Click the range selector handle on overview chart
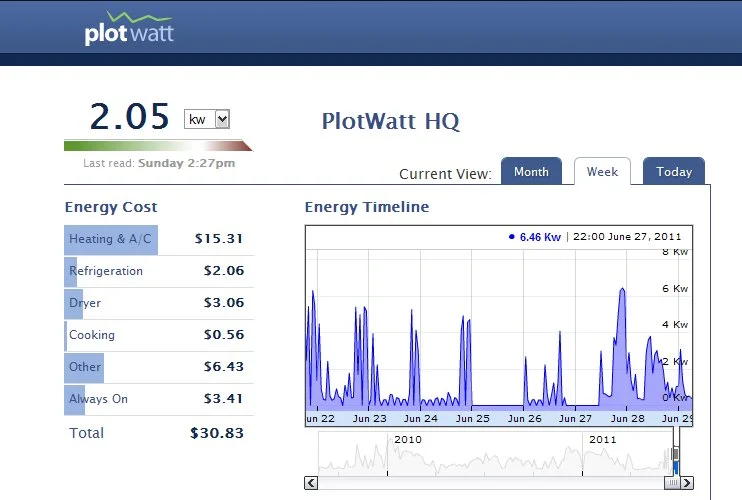 click(676, 454)
